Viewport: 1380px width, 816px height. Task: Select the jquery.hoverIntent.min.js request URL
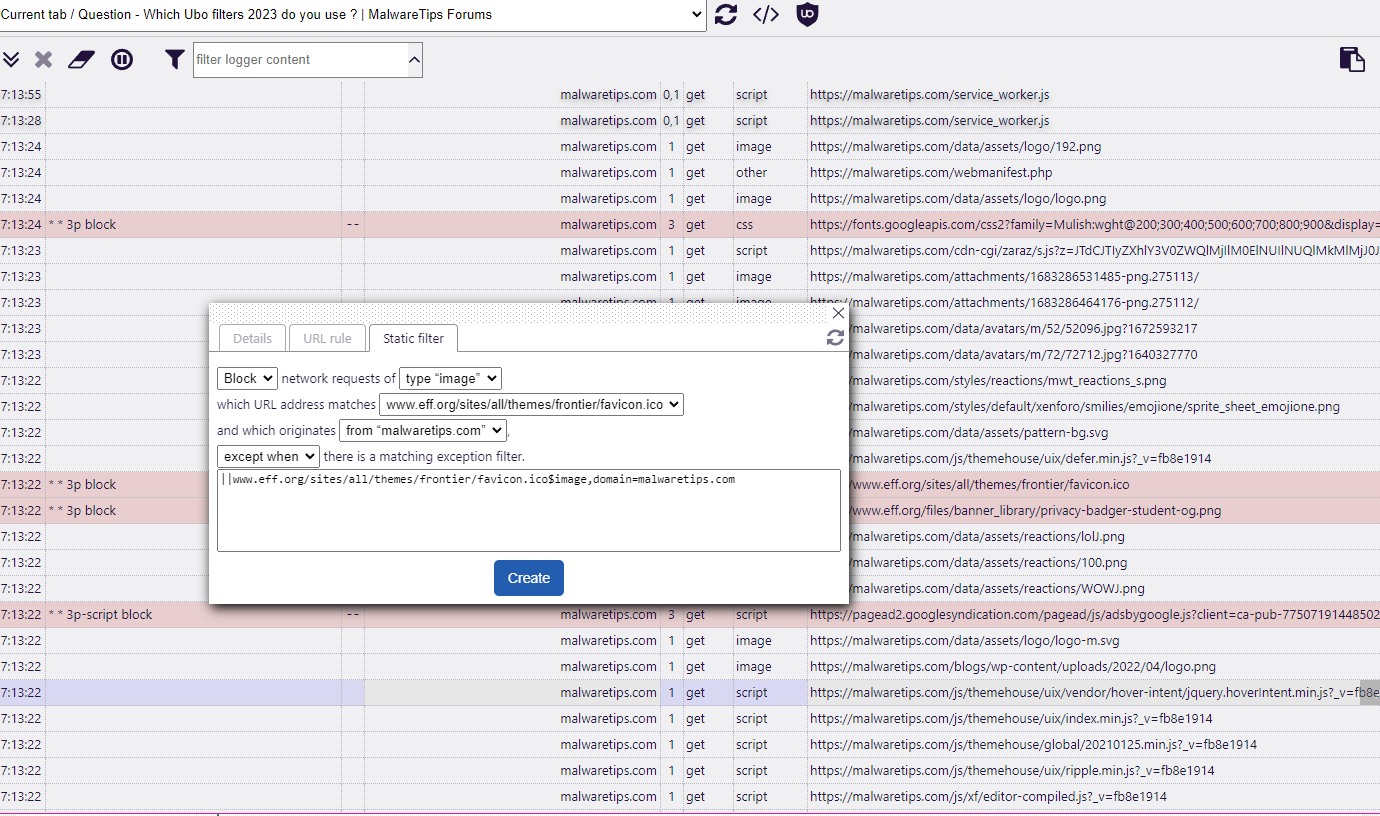click(1095, 693)
